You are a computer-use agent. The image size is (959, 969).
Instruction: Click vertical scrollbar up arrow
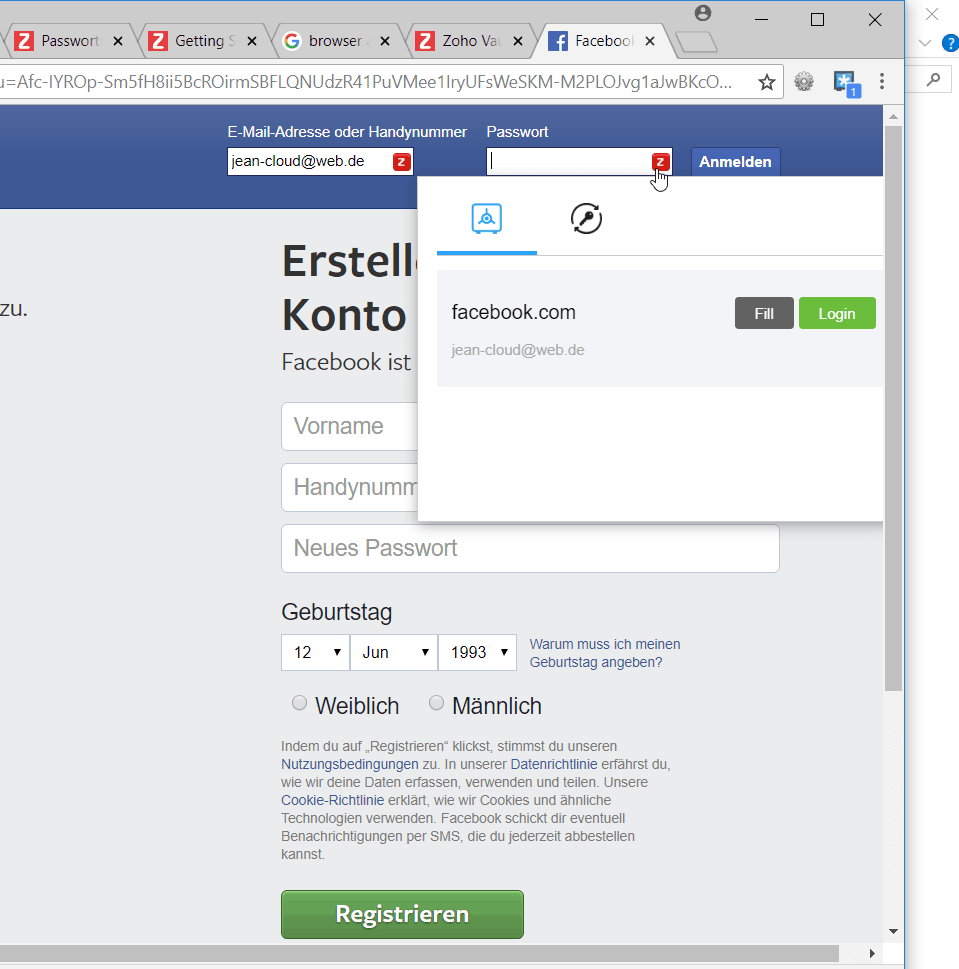pos(894,117)
